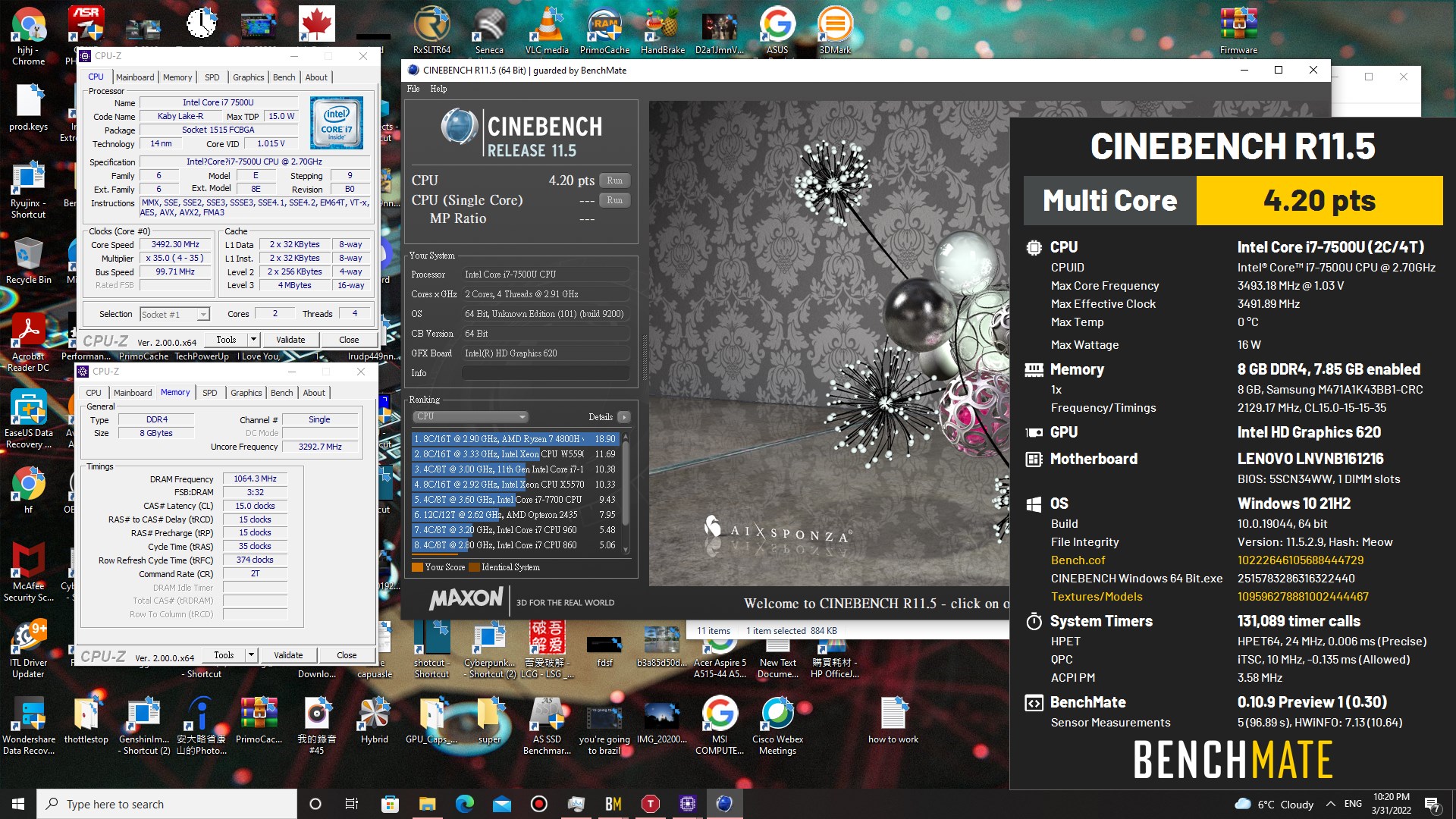The width and height of the screenshot is (1456, 819).
Task: Select ranking row 8 Intel Core i7 CPU 860
Action: 516,545
